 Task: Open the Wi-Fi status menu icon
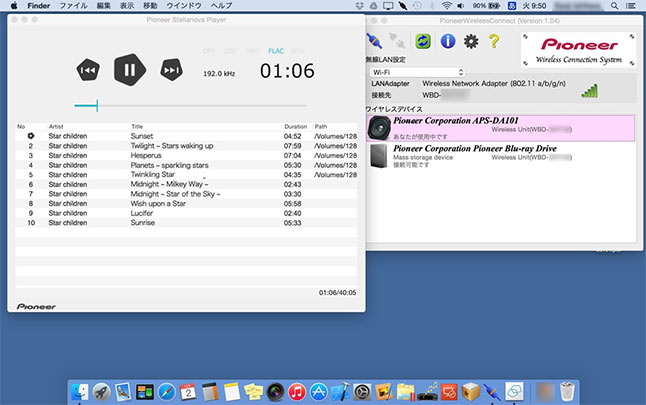pyautogui.click(x=447, y=6)
